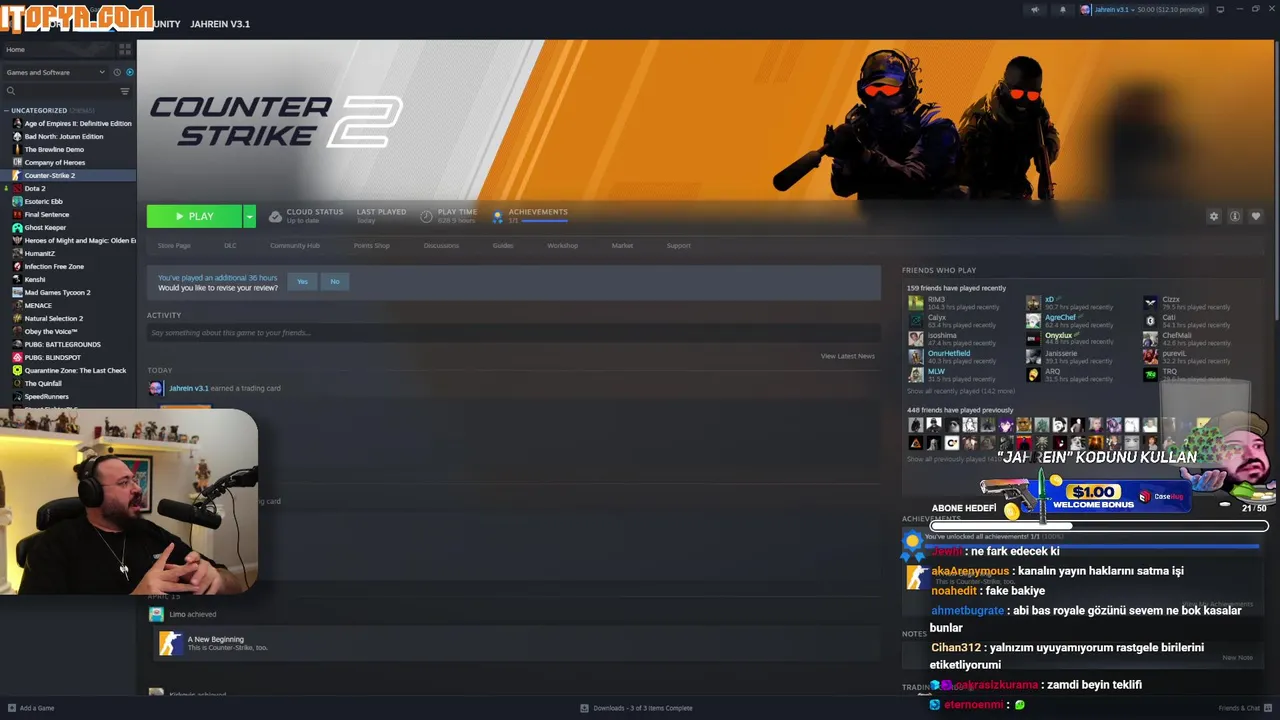1280x720 pixels.
Task: Show all recently played friends
Action: [x=960, y=391]
